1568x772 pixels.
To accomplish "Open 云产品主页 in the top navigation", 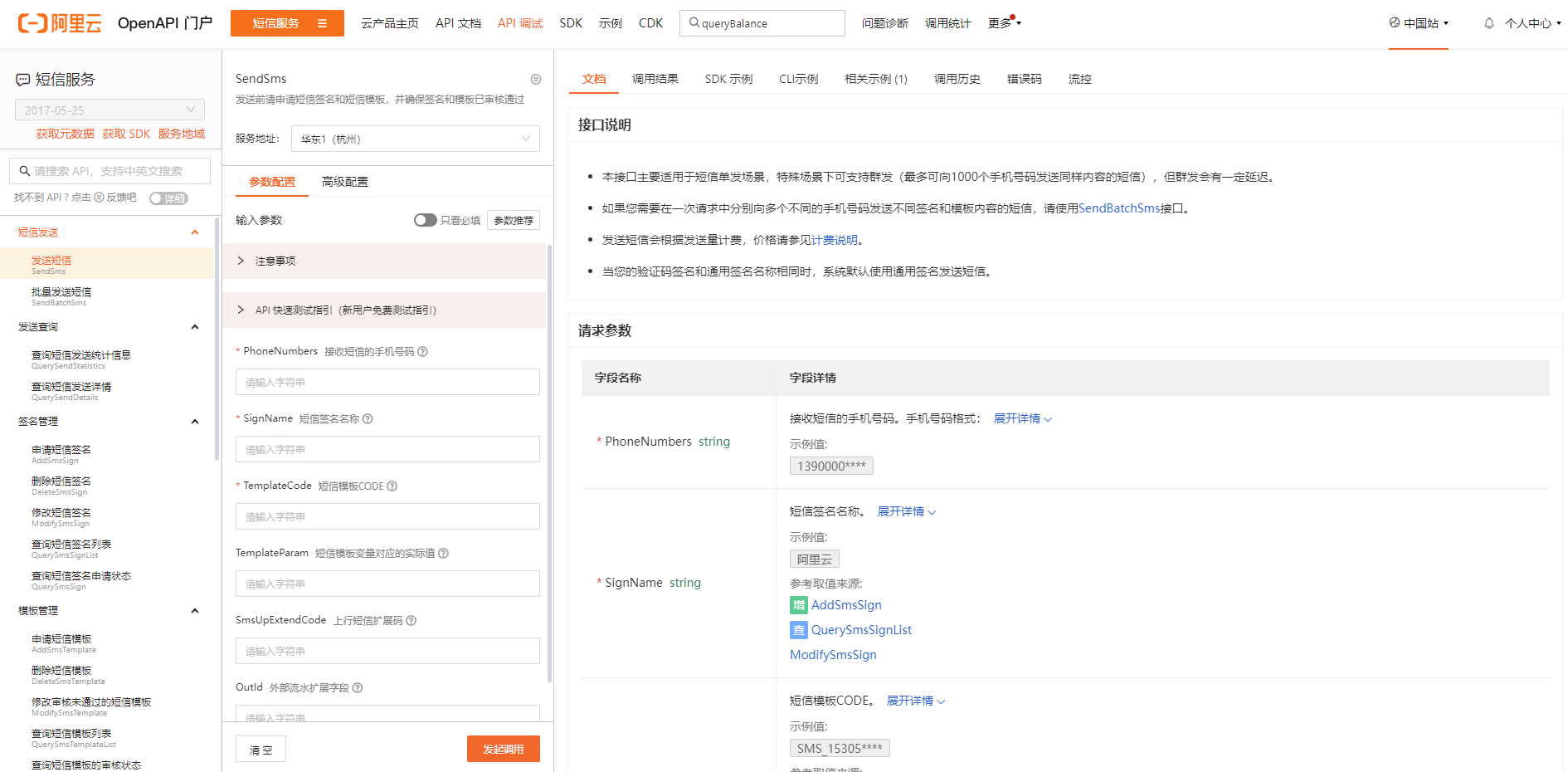I will [390, 23].
